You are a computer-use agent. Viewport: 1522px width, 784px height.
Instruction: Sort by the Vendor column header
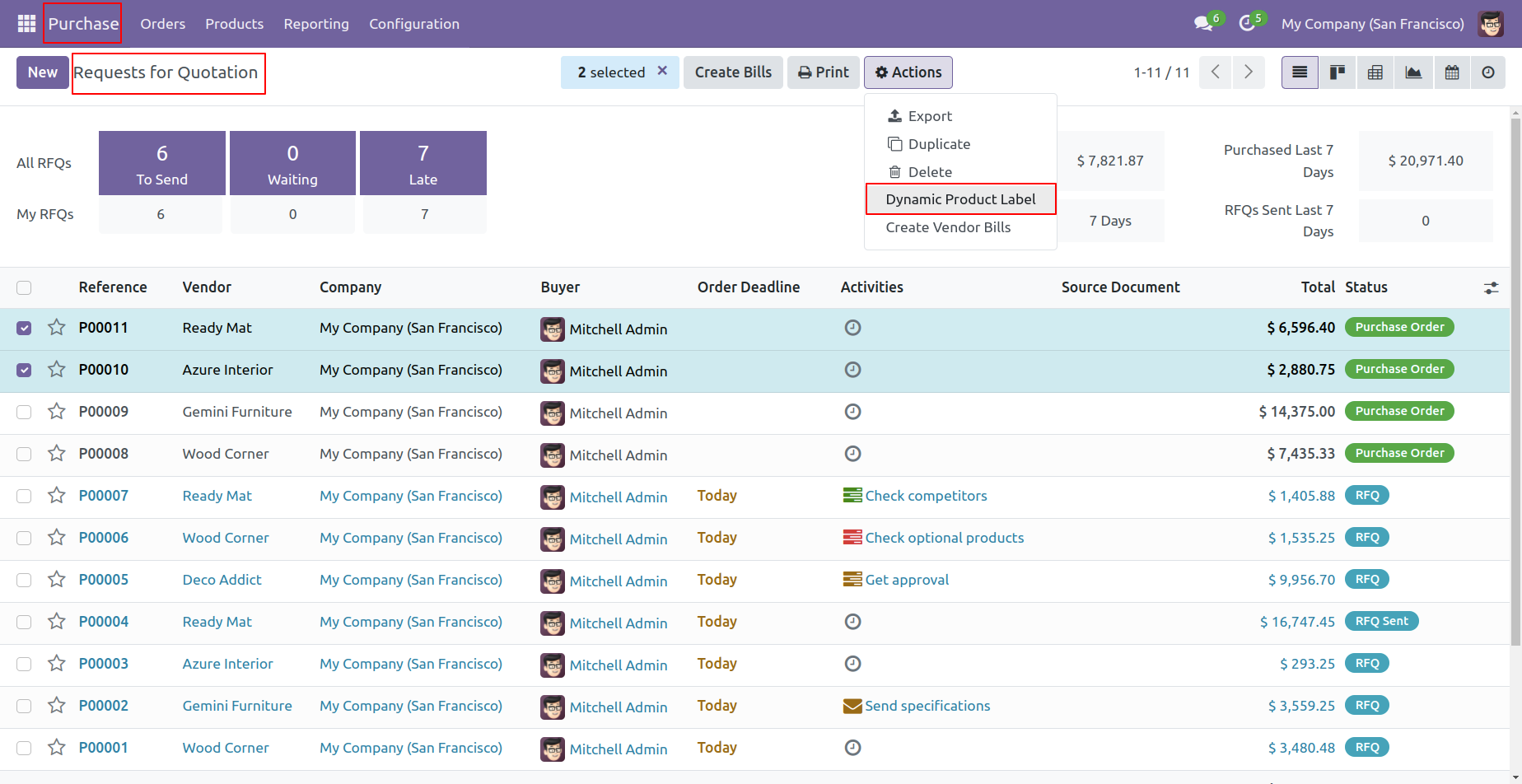[x=207, y=287]
